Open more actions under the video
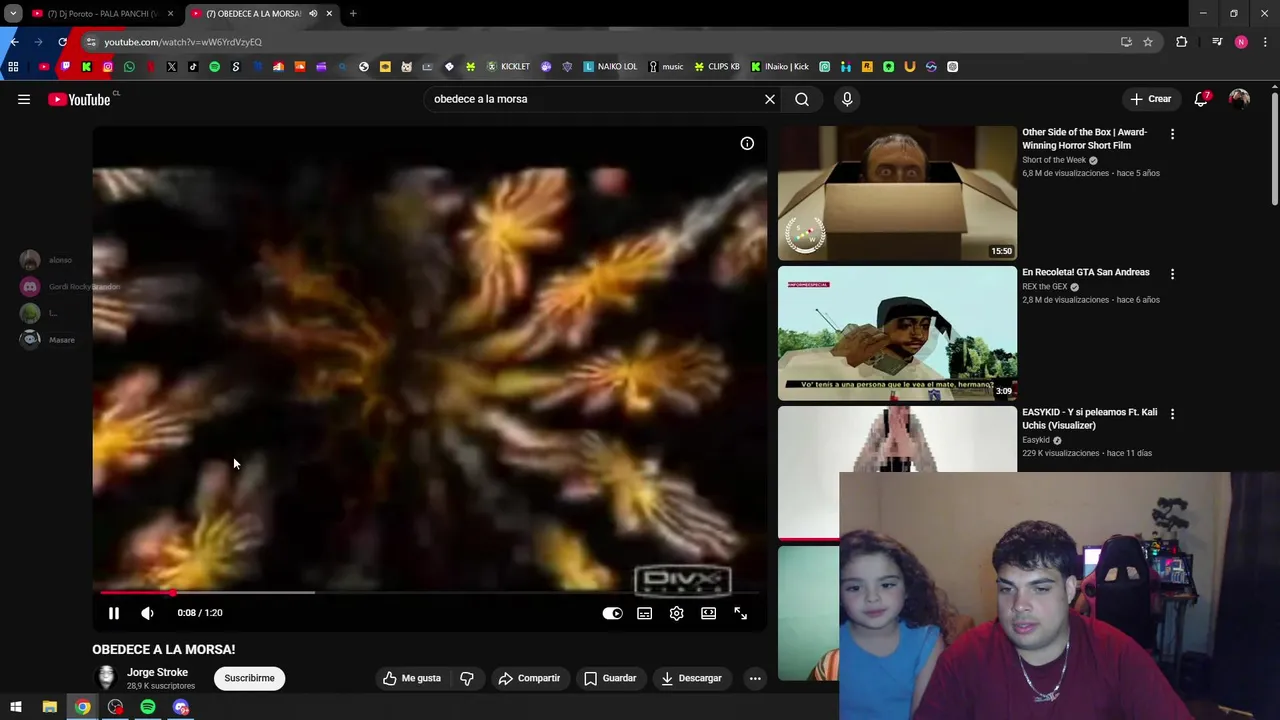Screen dimensions: 1280x720 pos(755,678)
